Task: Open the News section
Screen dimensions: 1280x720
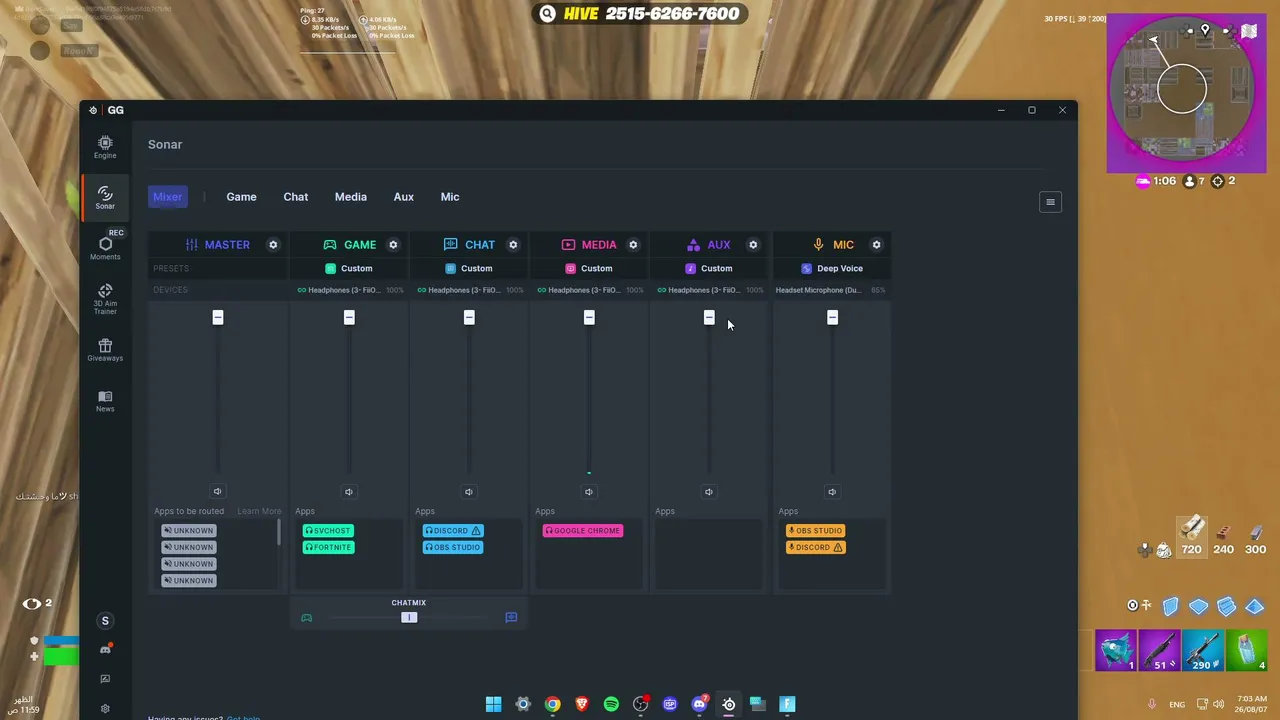Action: pos(105,401)
